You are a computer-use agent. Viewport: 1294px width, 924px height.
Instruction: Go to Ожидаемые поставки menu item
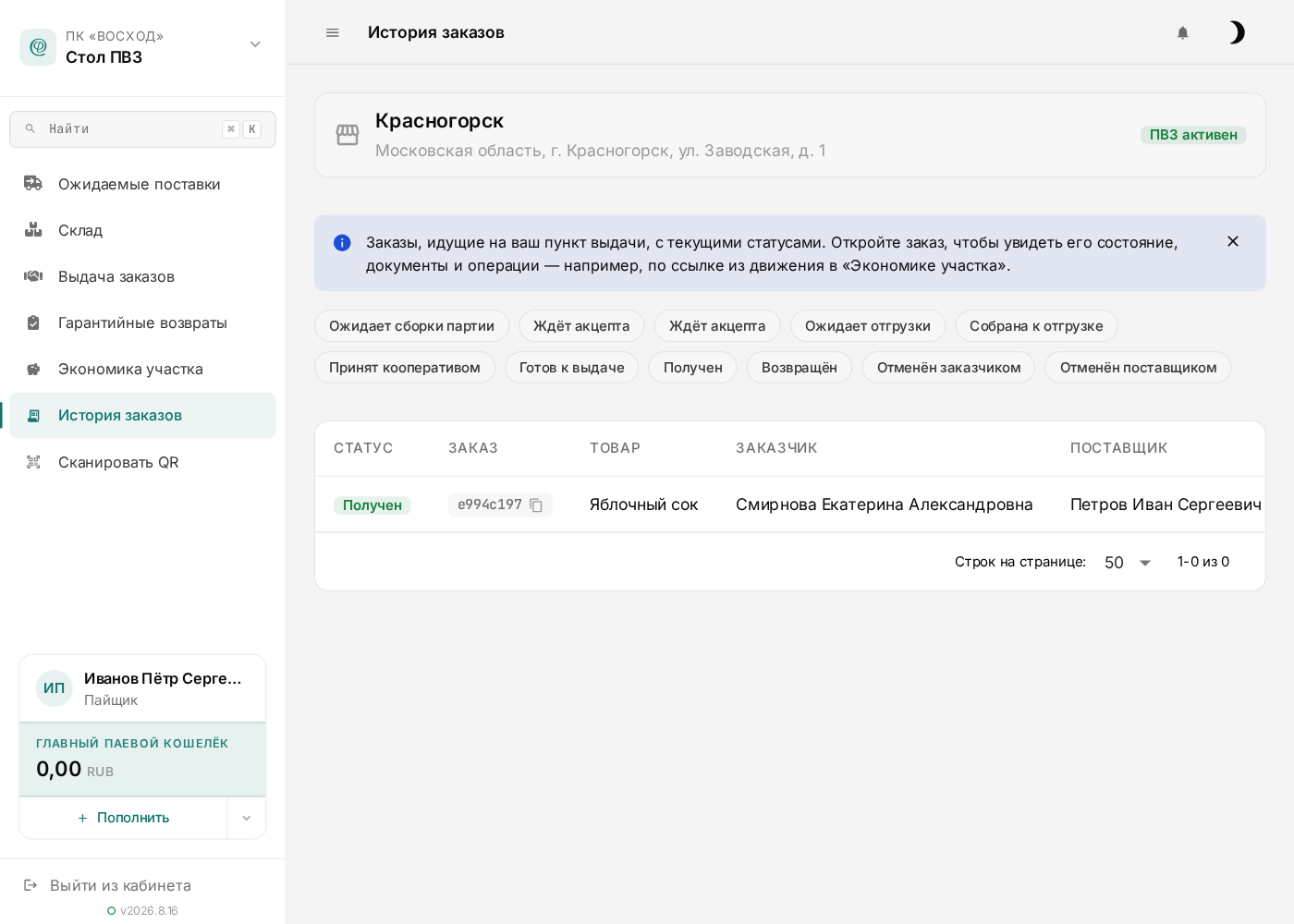142,184
